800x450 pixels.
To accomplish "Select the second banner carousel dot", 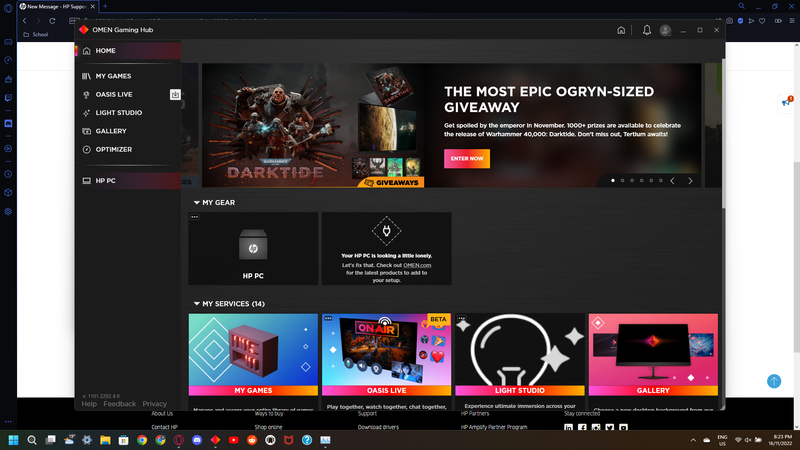I will 622,181.
